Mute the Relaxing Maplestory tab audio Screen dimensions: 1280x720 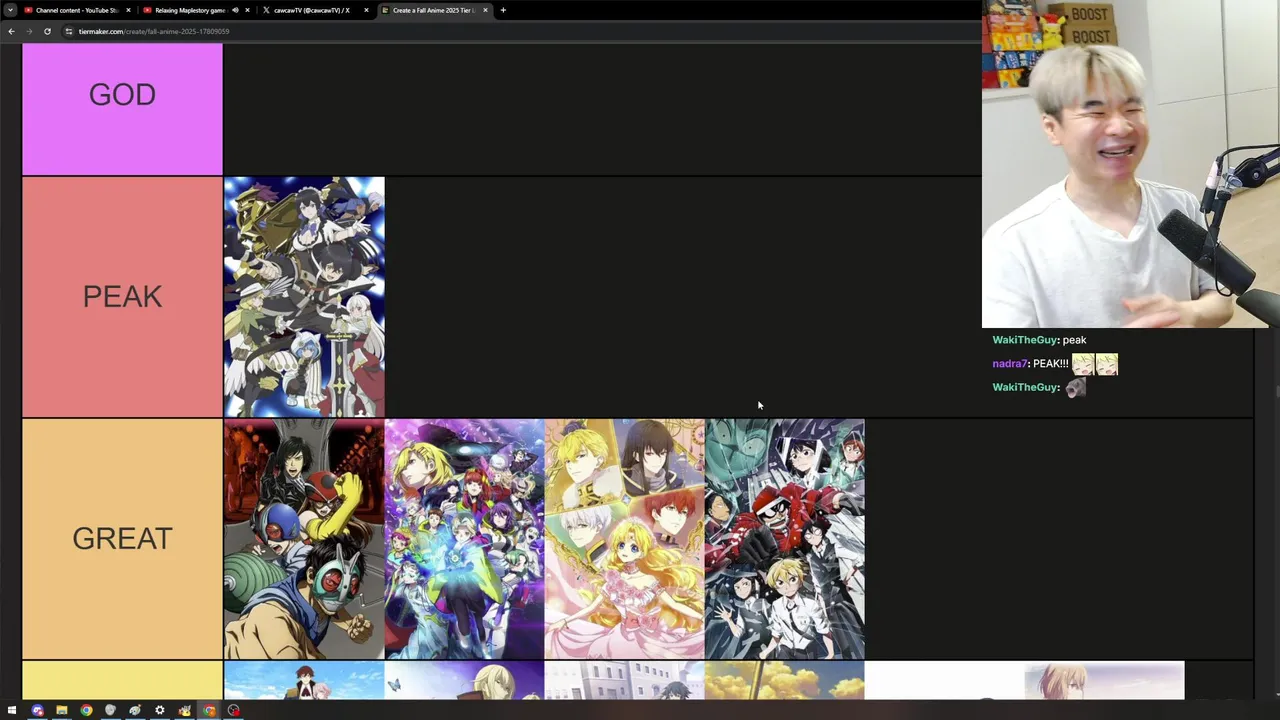[235, 10]
